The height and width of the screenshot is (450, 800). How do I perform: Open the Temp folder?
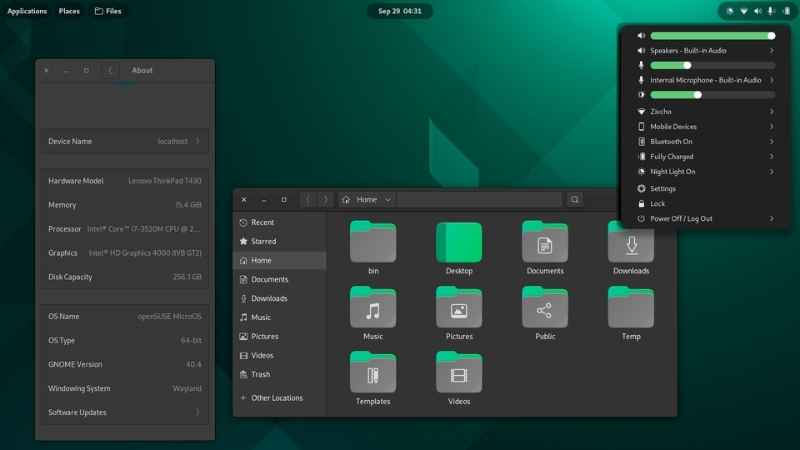[x=631, y=307]
